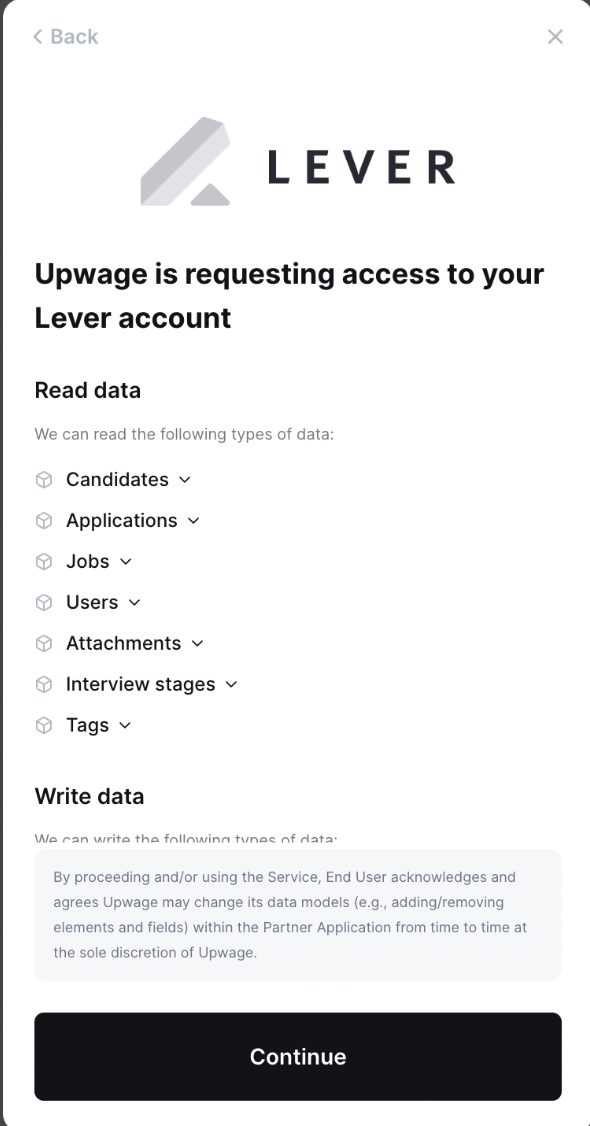
Task: Click the cube icon beside Users
Action: [x=44, y=602]
